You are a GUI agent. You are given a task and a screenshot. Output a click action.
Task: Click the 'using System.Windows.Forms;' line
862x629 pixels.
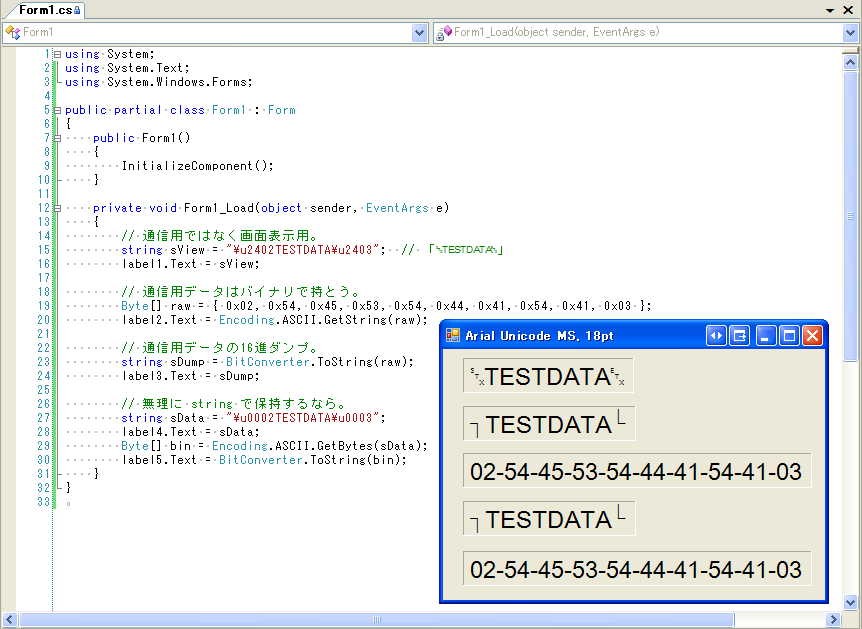(159, 82)
